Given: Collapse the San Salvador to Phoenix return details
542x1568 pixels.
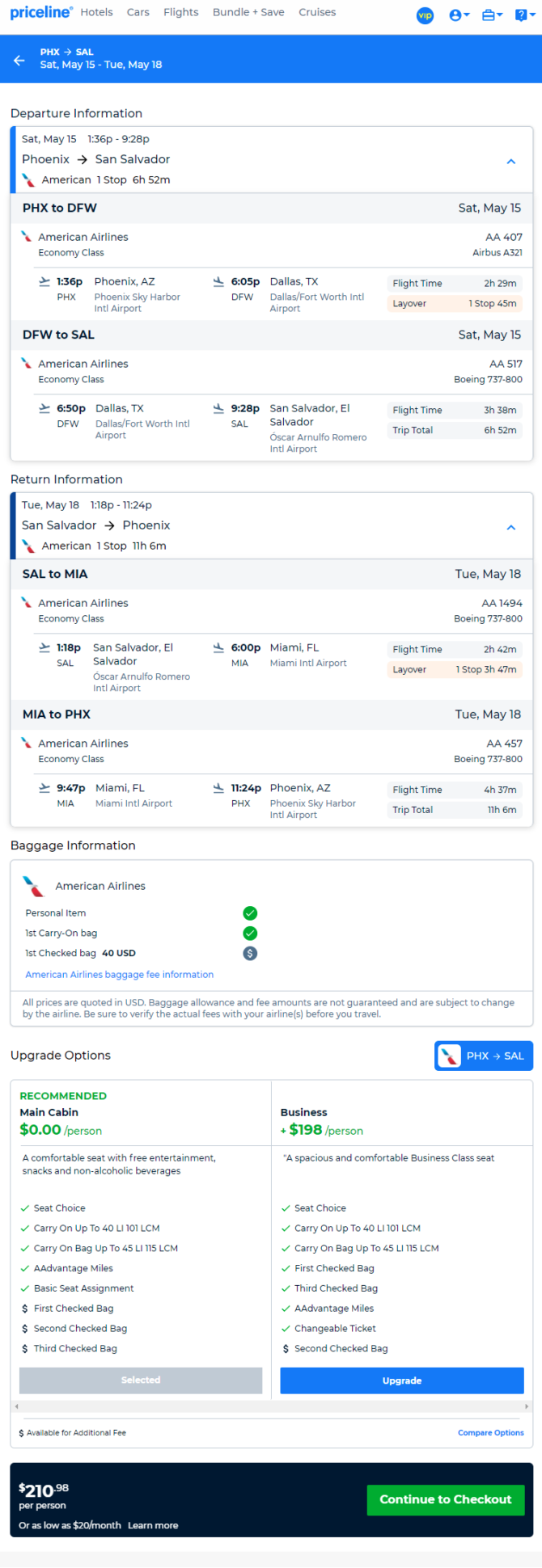Looking at the screenshot, I should coord(511,528).
